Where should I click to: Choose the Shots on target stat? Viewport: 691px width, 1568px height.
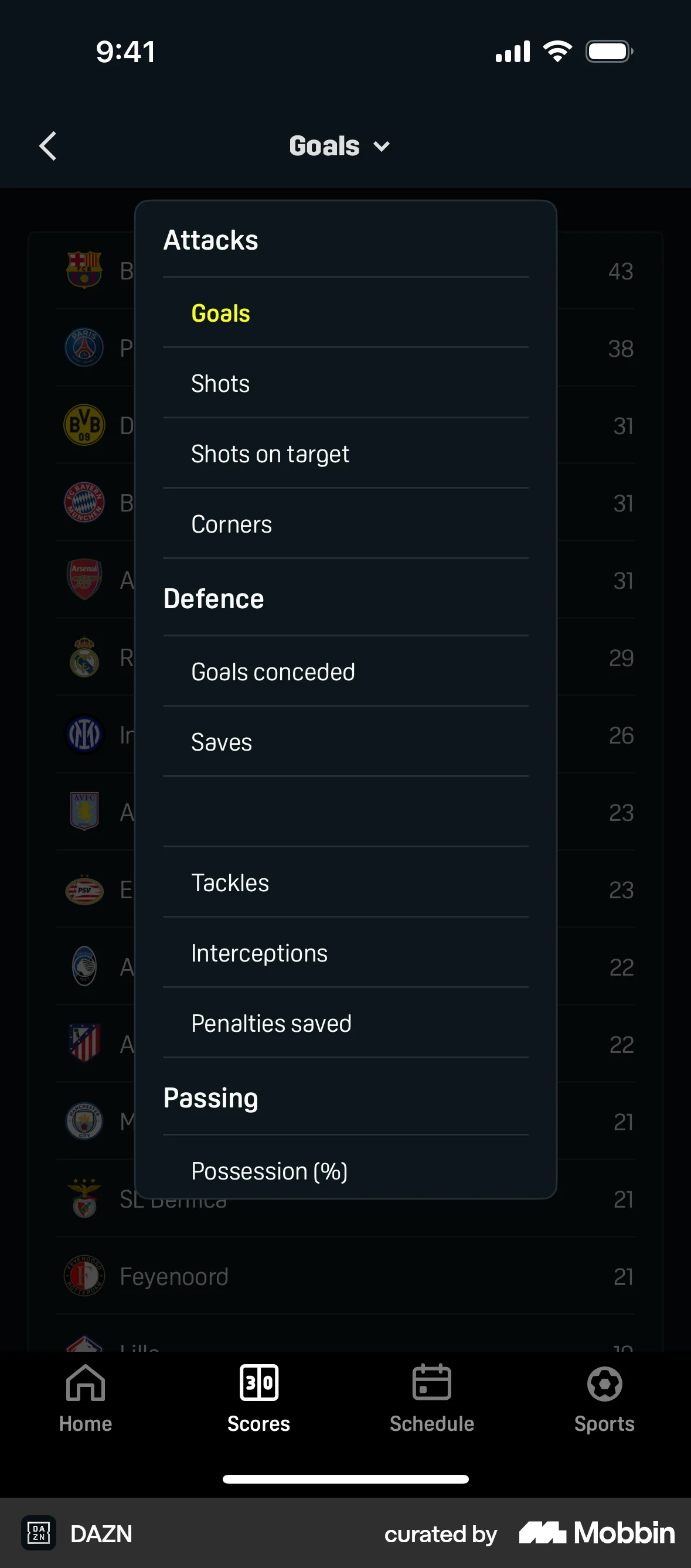(270, 454)
